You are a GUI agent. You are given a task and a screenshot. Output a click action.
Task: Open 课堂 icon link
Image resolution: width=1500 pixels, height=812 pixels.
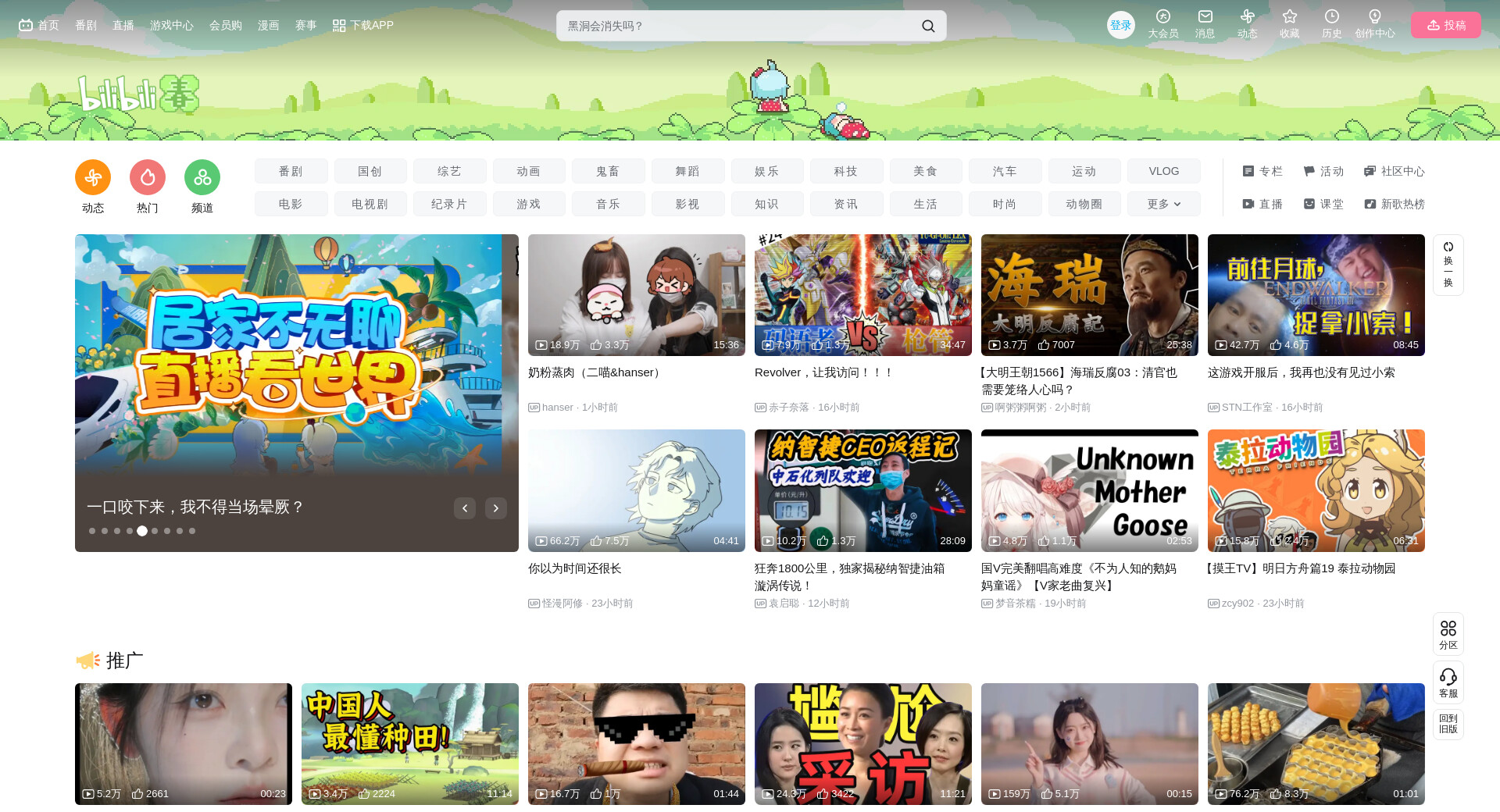(1323, 204)
